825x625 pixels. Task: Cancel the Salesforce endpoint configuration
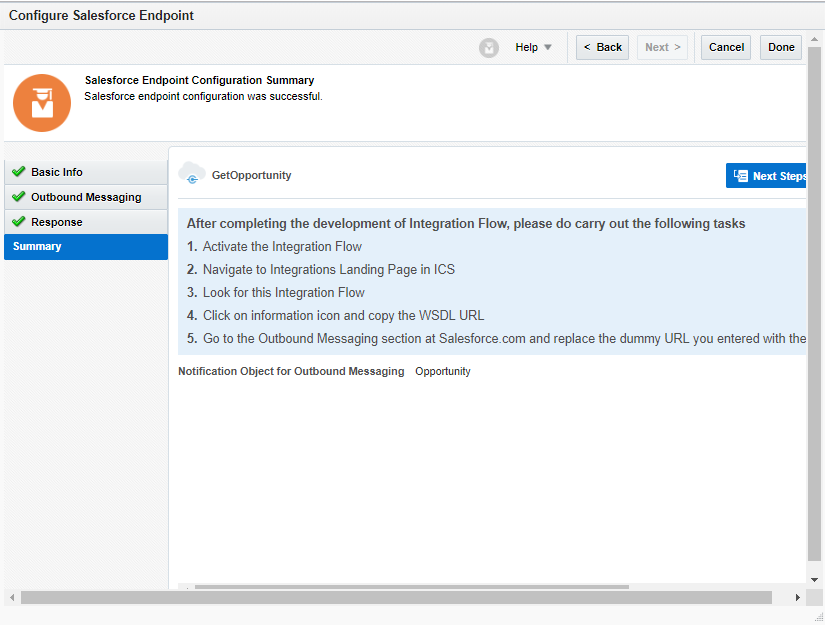click(726, 47)
